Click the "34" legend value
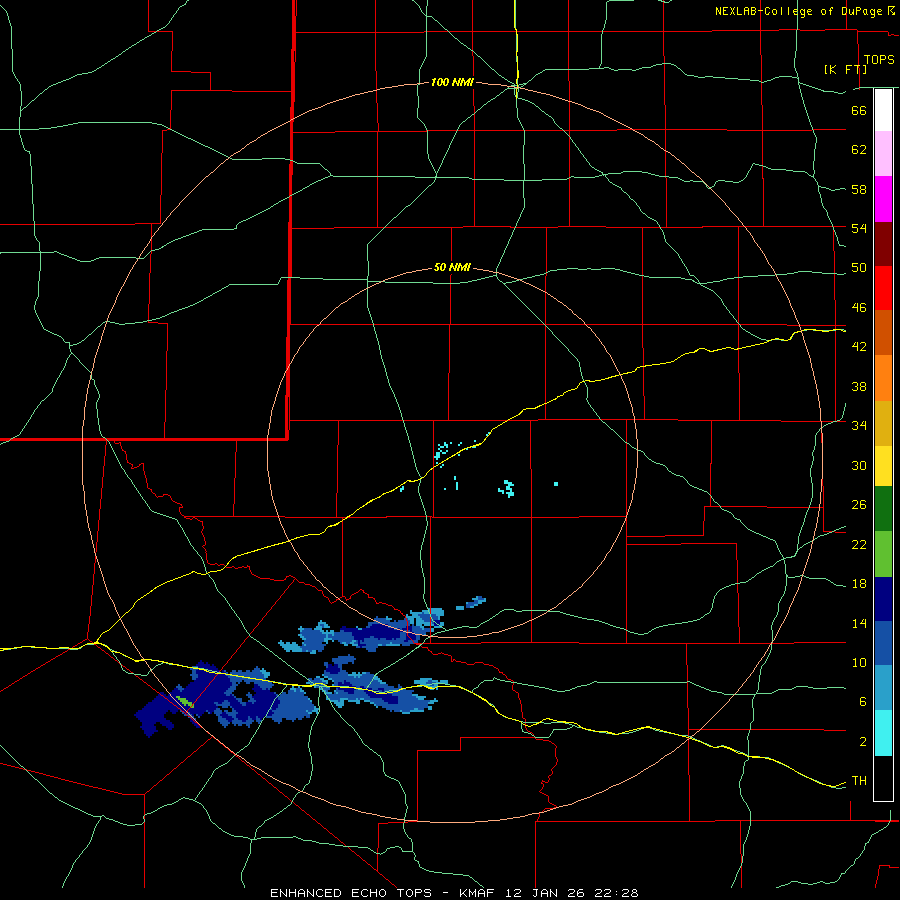The height and width of the screenshot is (900, 900). (x=859, y=426)
